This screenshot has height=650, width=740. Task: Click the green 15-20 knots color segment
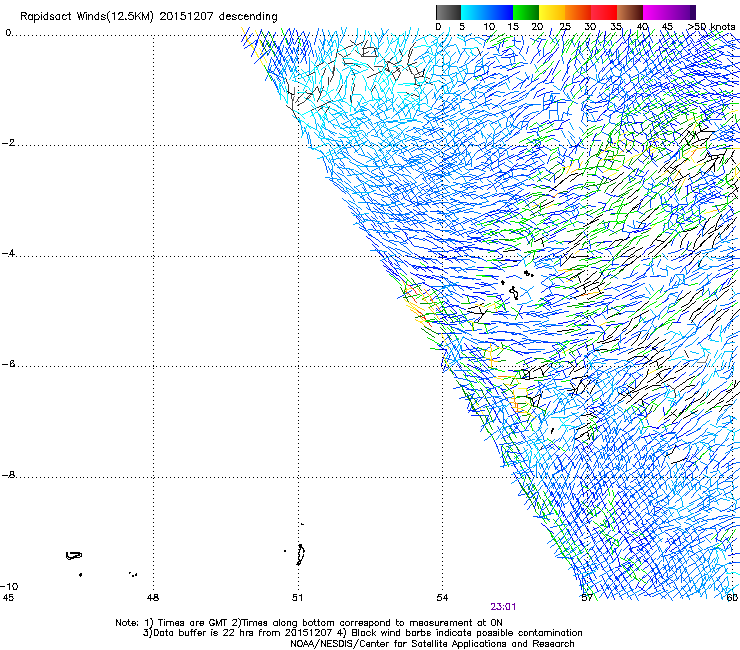pyautogui.click(x=526, y=12)
